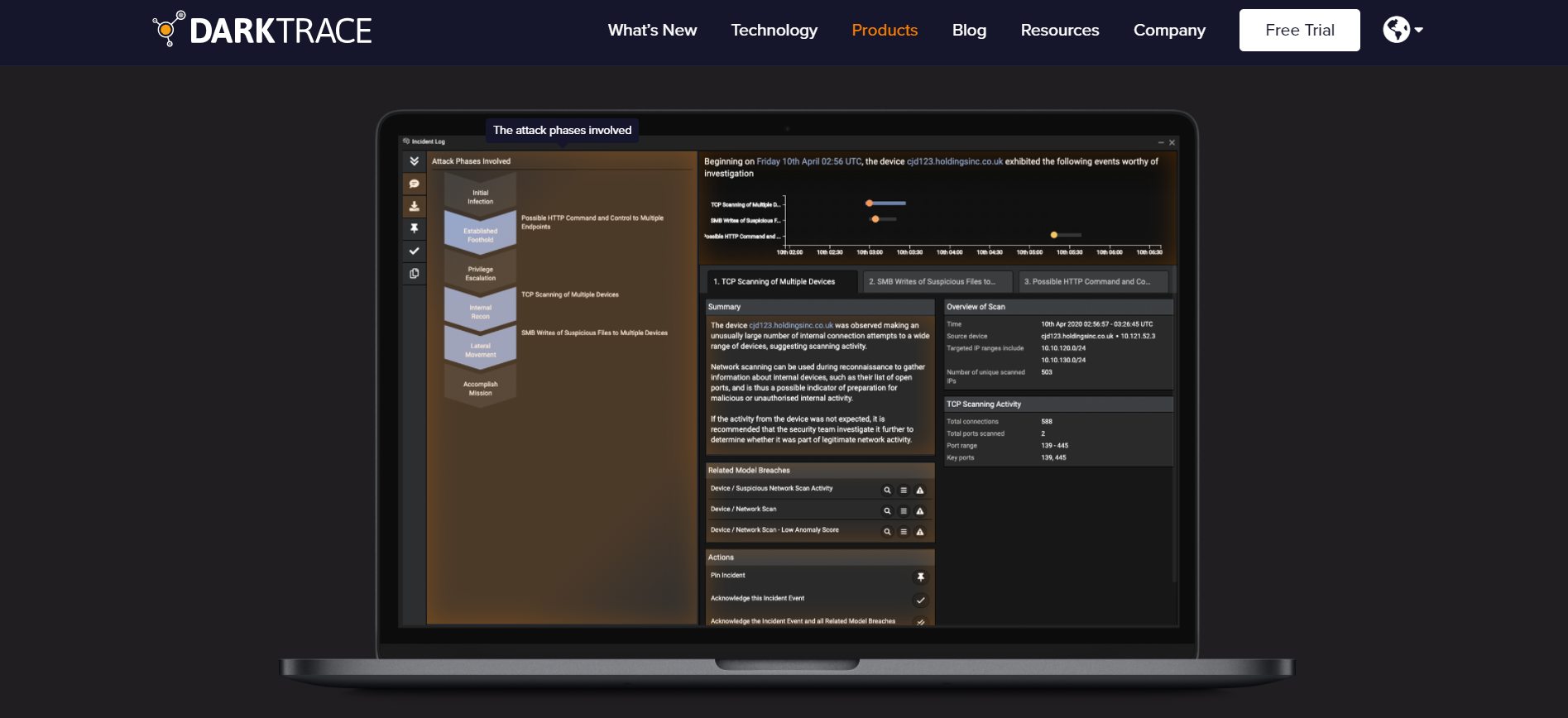Open the globe language dropdown
1568x718 pixels.
point(1403,30)
